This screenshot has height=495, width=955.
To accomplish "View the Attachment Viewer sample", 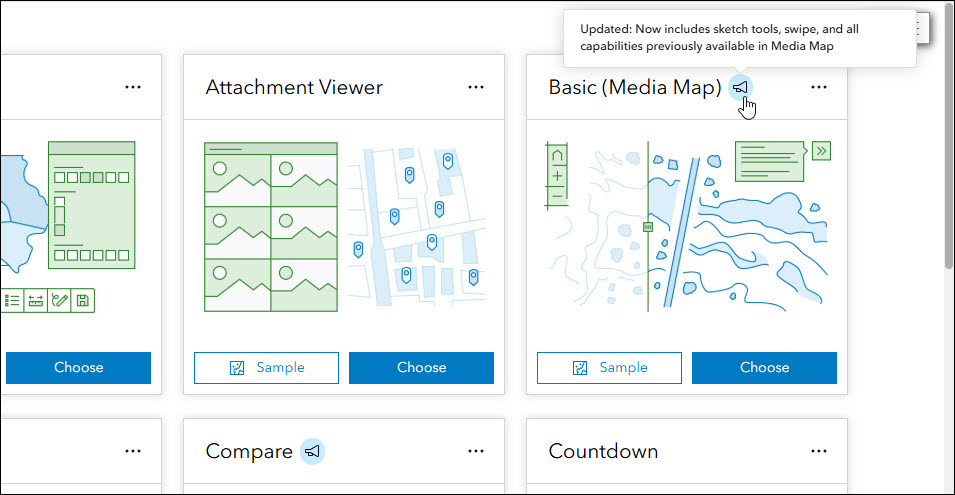I will 266,368.
